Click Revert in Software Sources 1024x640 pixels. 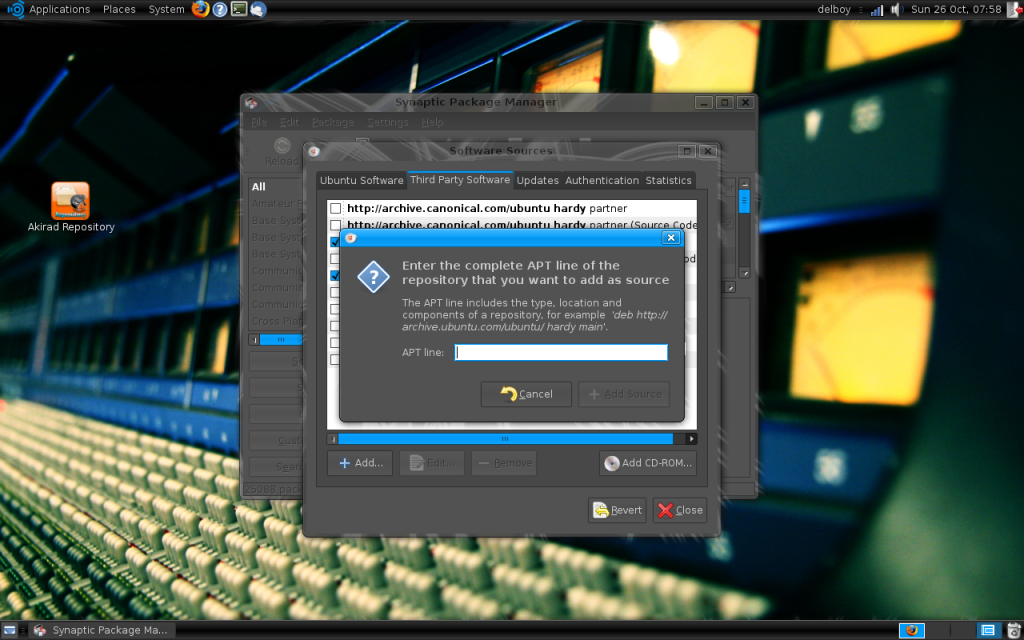pyautogui.click(x=617, y=510)
